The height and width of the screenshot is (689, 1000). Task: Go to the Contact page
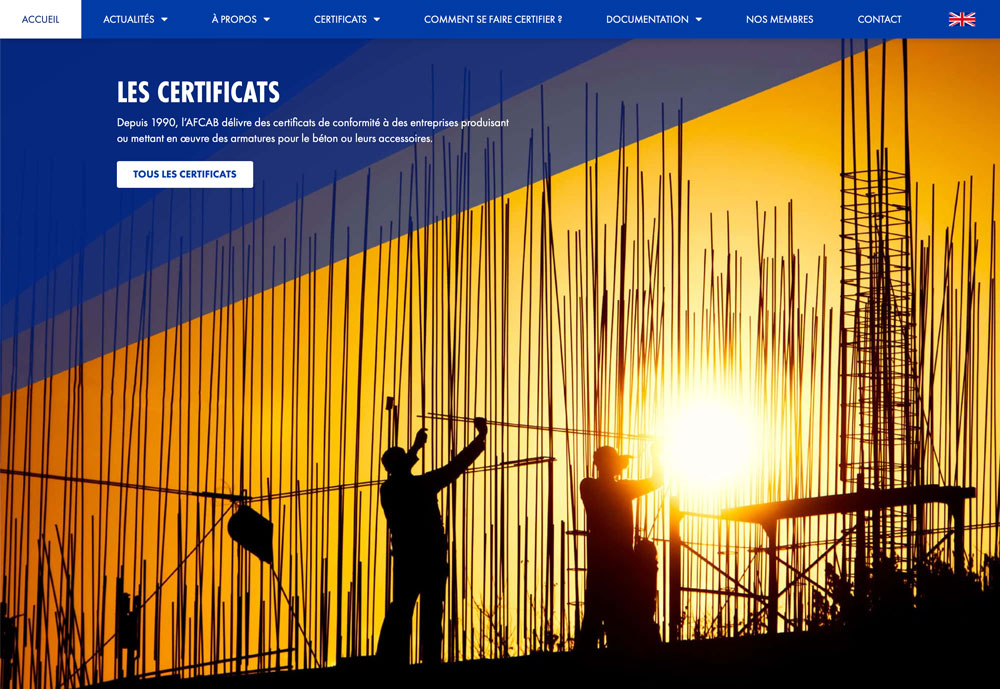pos(879,19)
